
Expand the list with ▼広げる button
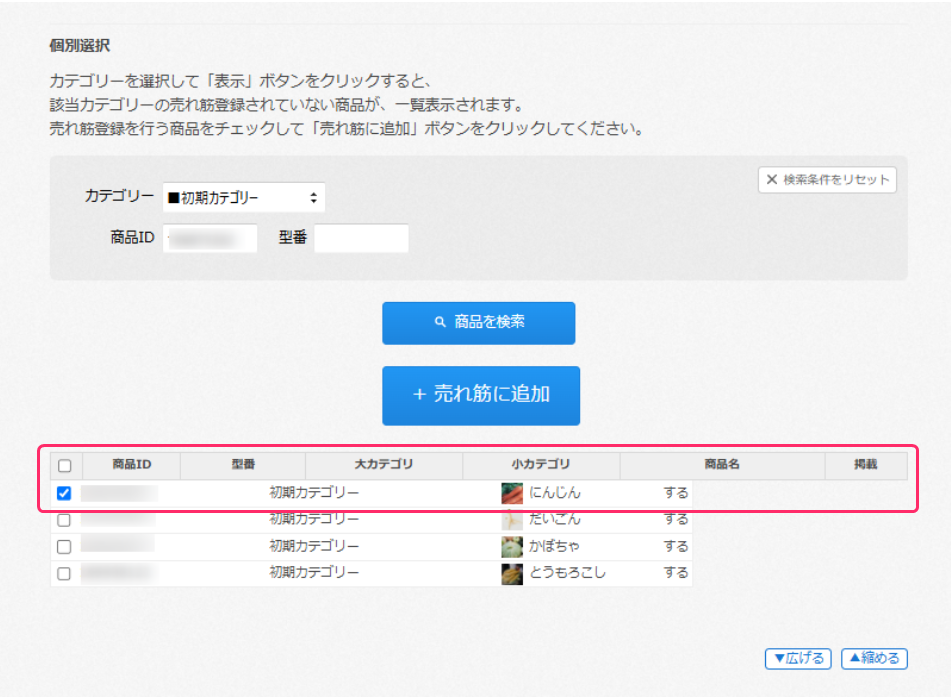click(798, 658)
